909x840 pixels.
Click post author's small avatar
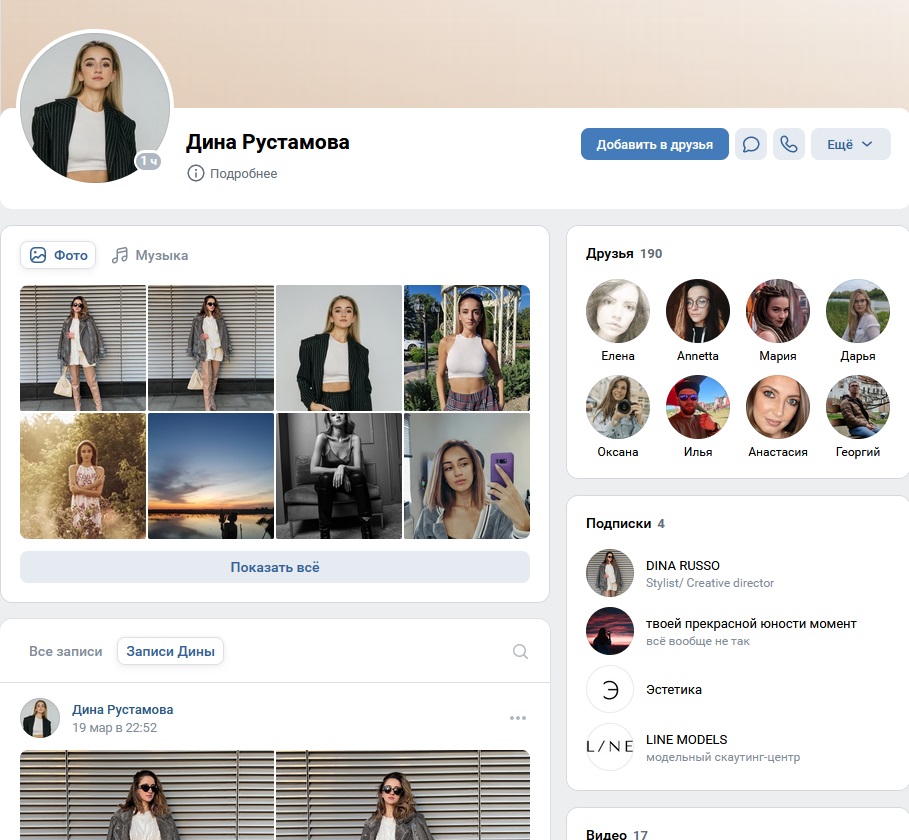point(40,718)
